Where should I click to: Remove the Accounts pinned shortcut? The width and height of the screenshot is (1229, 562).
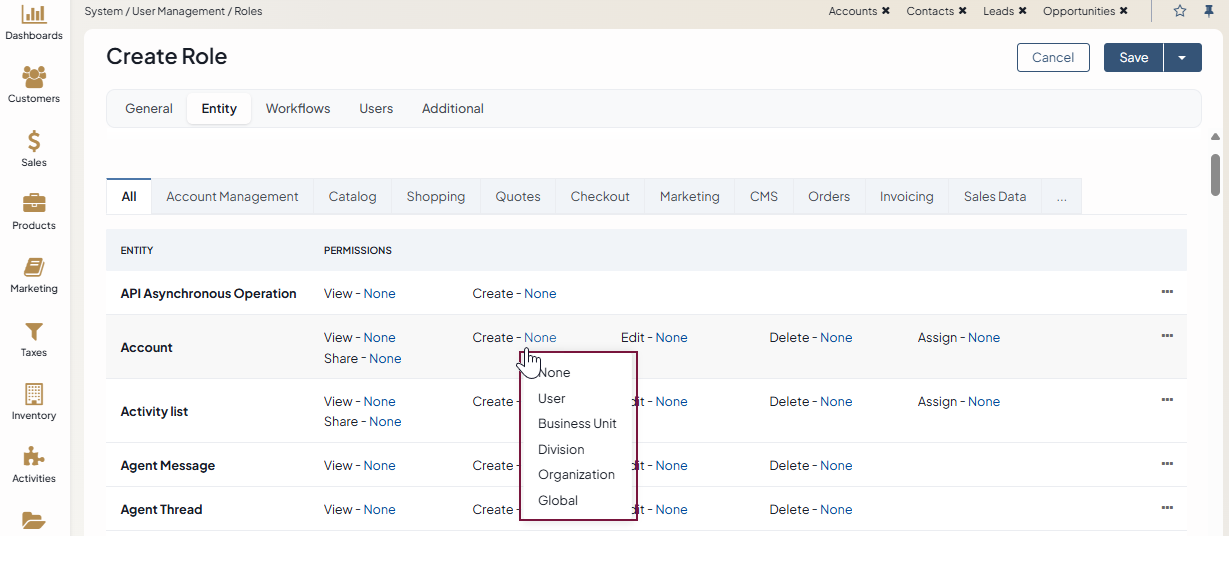(886, 11)
